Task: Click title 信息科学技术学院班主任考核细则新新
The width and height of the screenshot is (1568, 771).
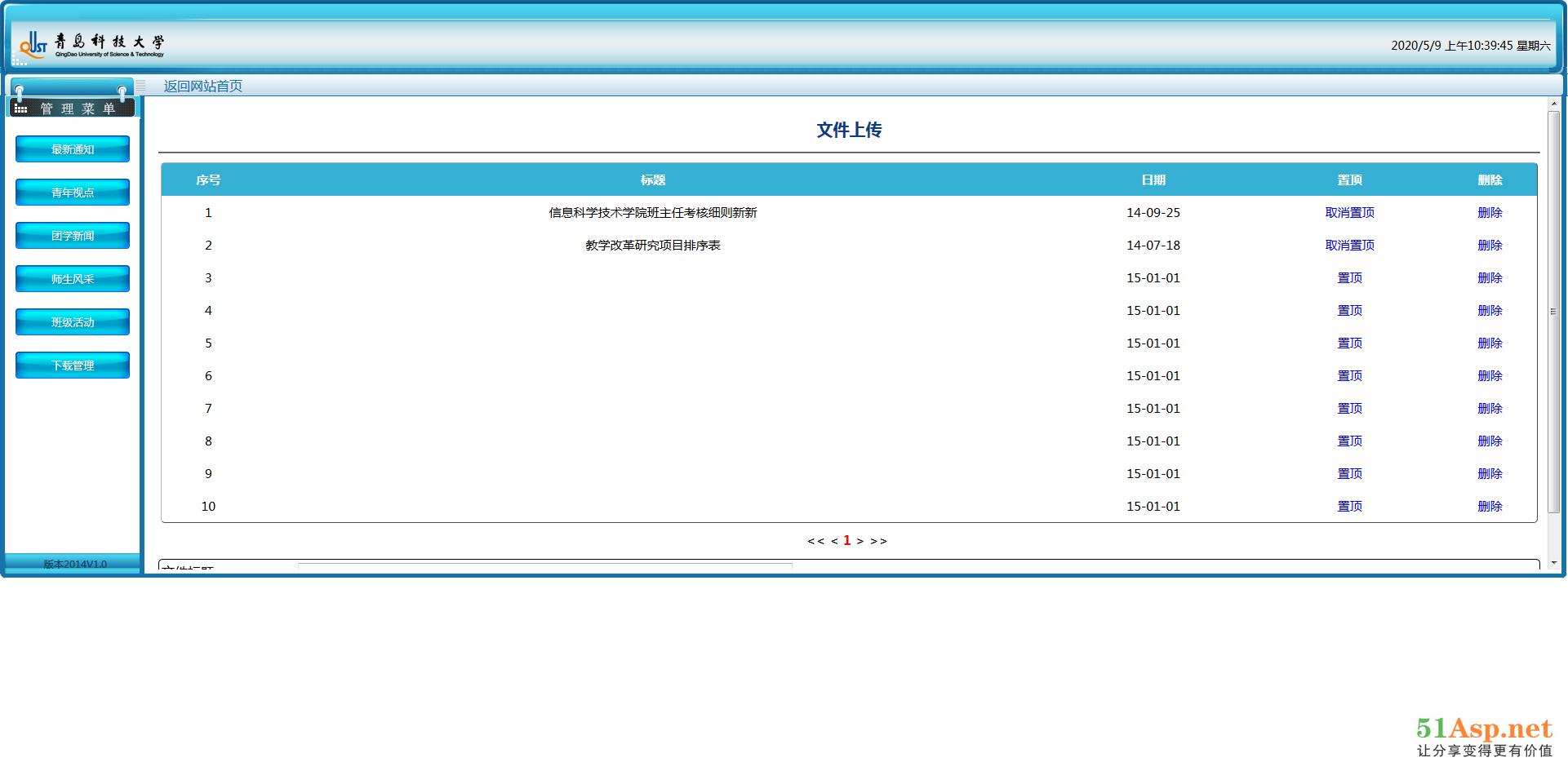Action: (653, 212)
